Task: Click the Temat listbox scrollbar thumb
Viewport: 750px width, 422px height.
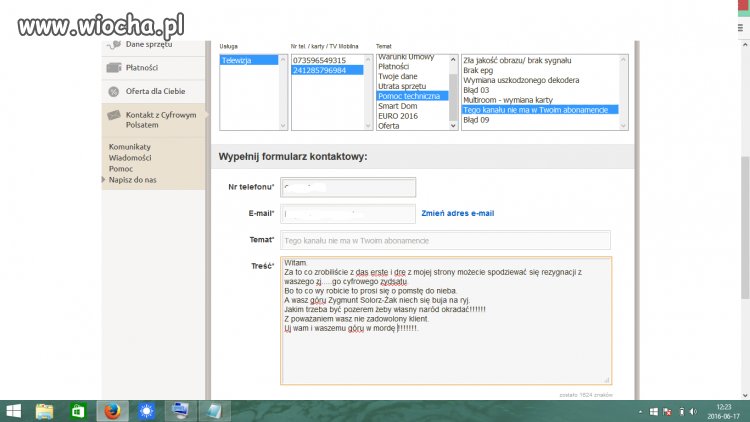Action: (453, 98)
